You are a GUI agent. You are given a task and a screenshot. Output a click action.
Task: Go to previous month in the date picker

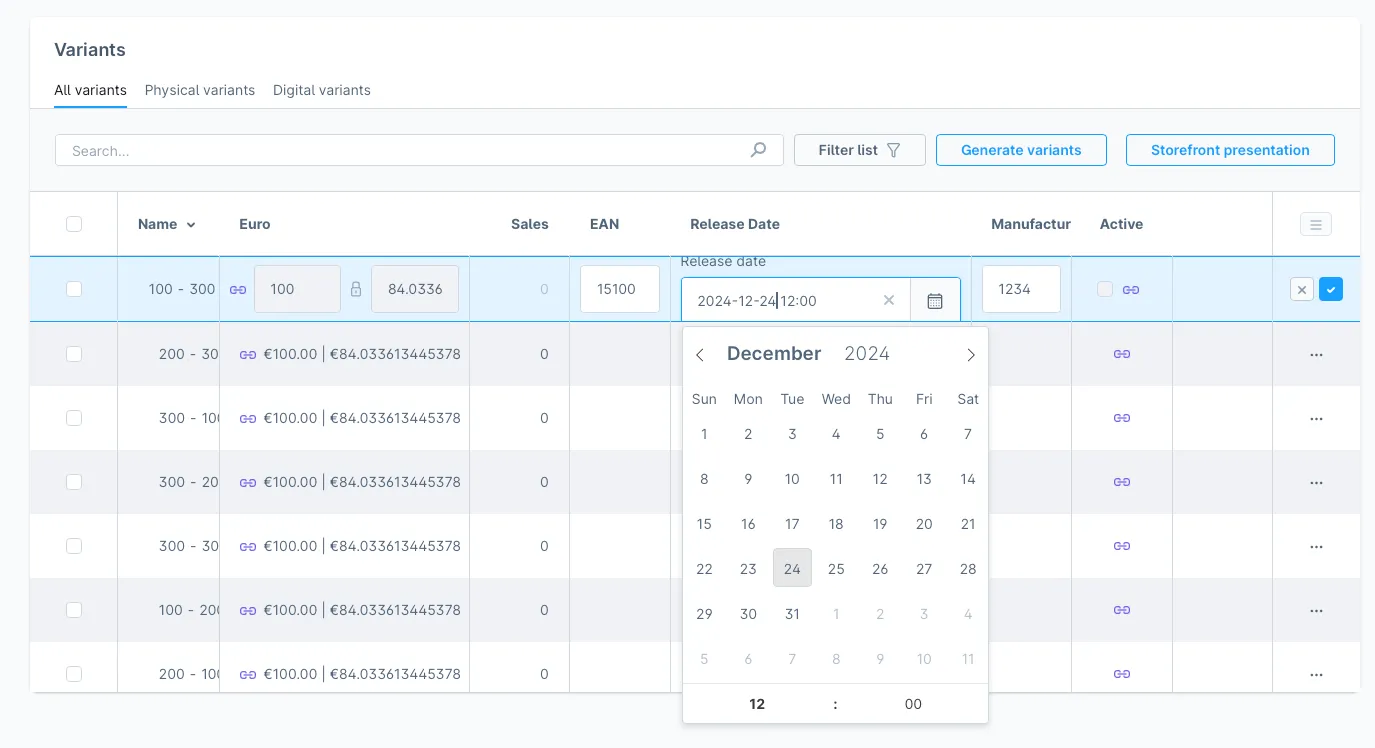click(700, 354)
